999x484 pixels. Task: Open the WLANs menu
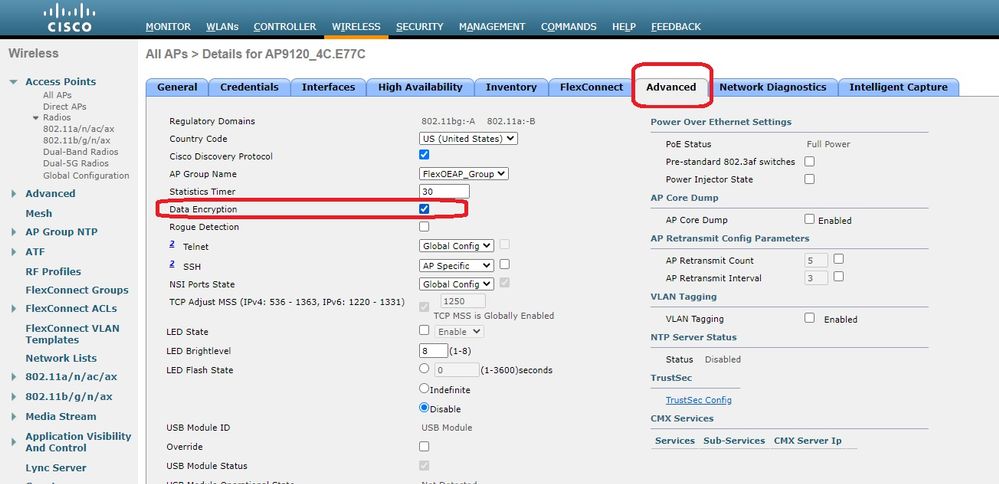coord(222,27)
